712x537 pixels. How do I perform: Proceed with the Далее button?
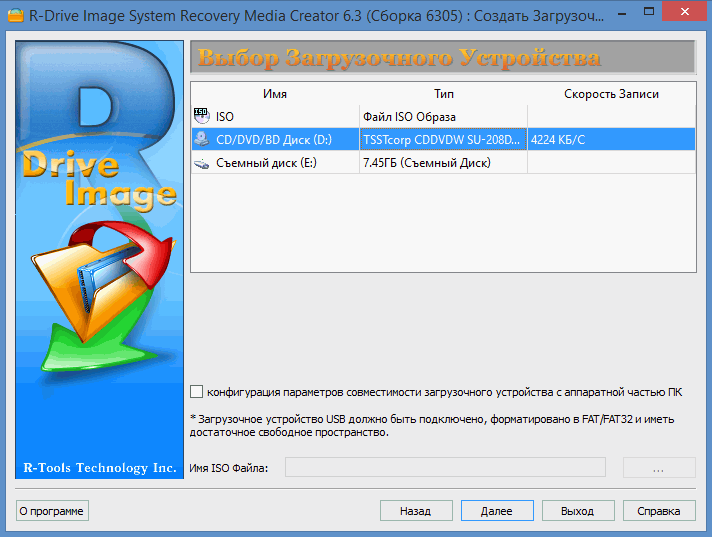pyautogui.click(x=497, y=511)
